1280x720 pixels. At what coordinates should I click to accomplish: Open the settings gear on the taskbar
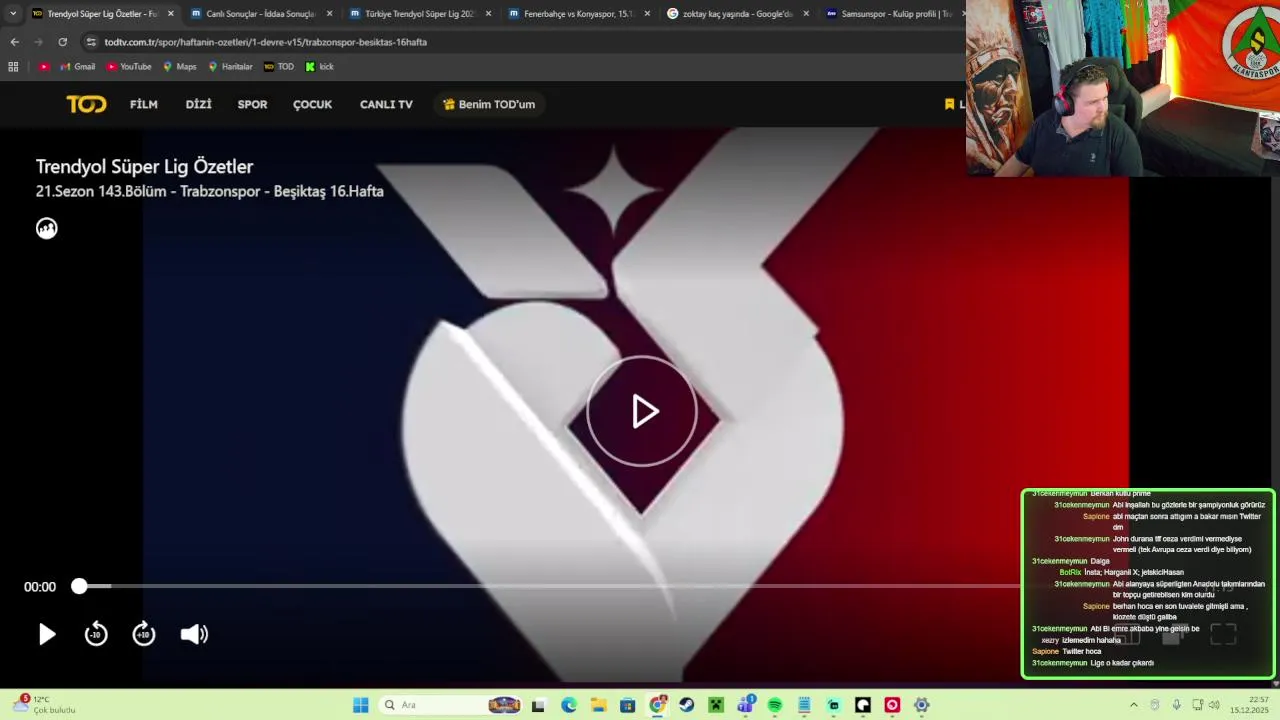click(x=922, y=705)
